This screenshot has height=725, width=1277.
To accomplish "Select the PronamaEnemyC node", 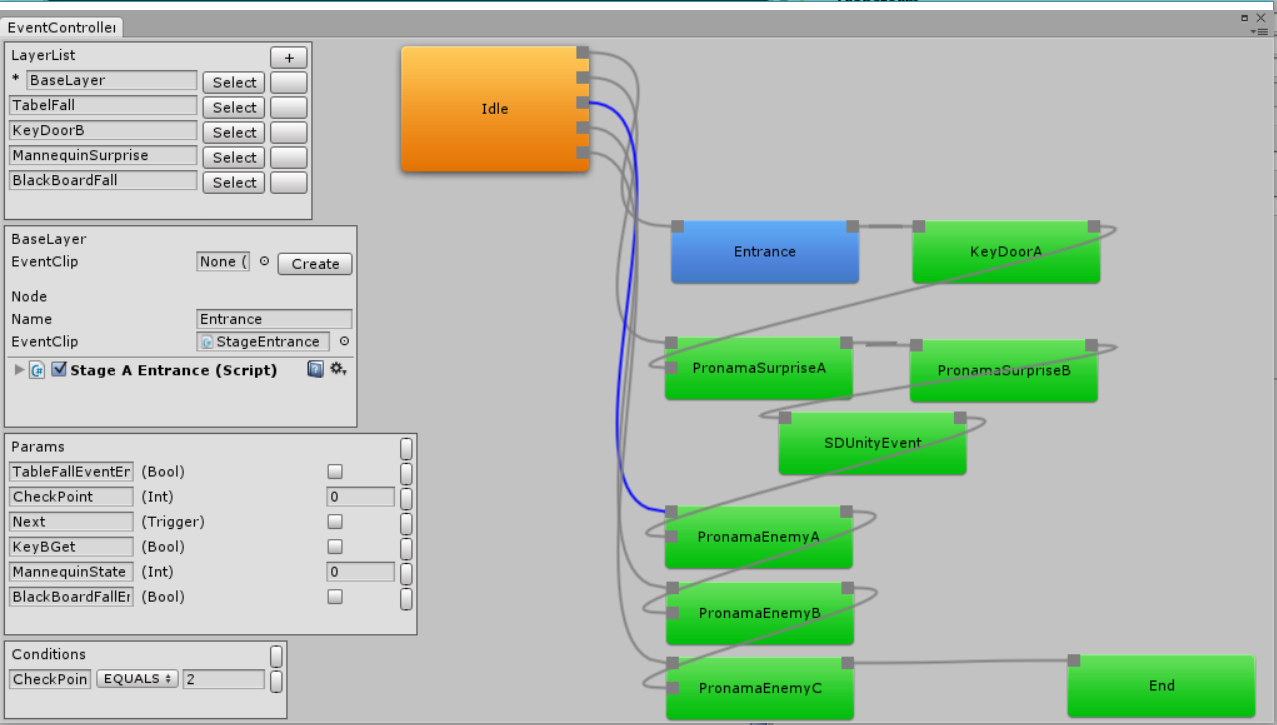I will [x=760, y=688].
